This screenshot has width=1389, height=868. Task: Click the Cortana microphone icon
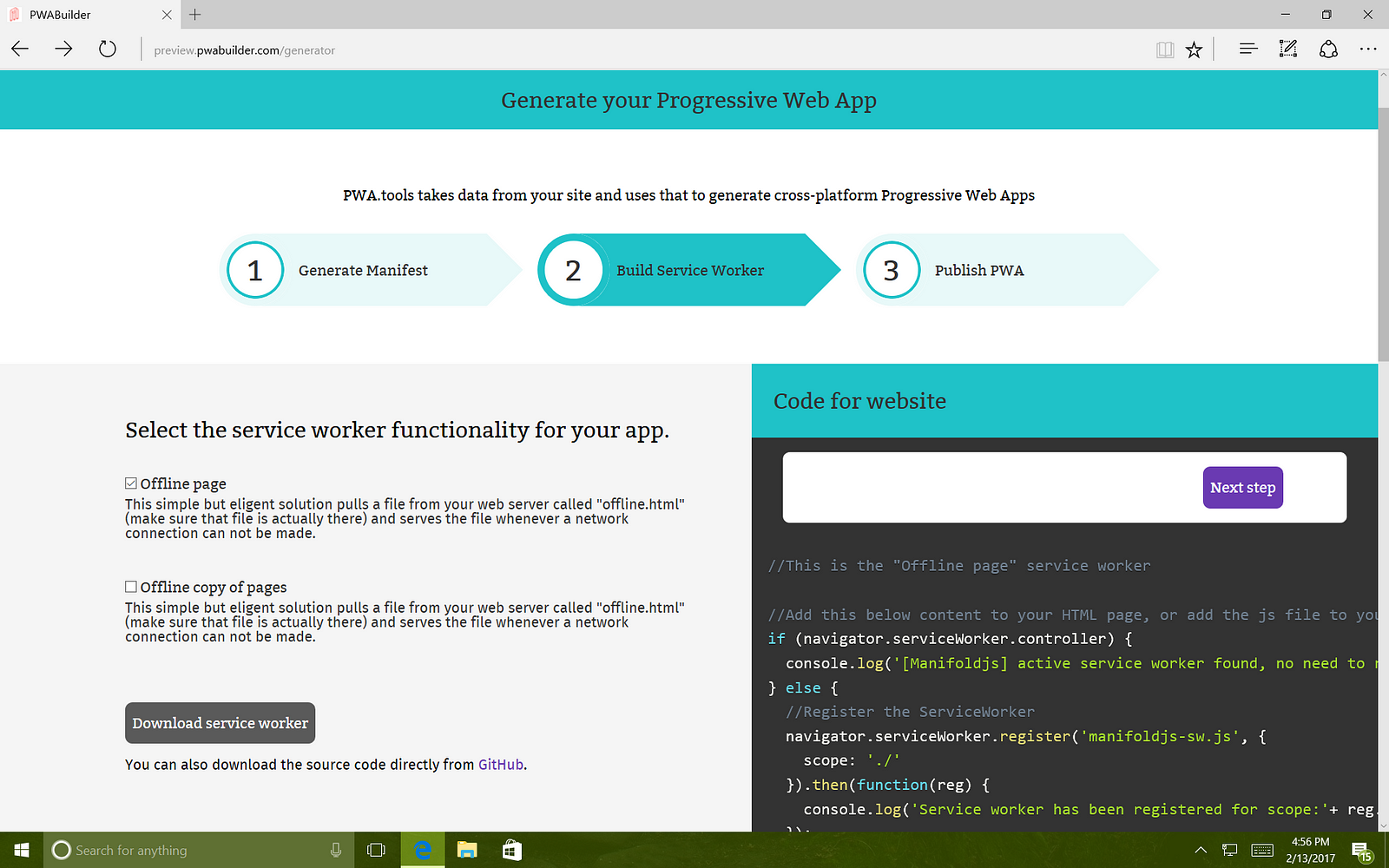336,850
